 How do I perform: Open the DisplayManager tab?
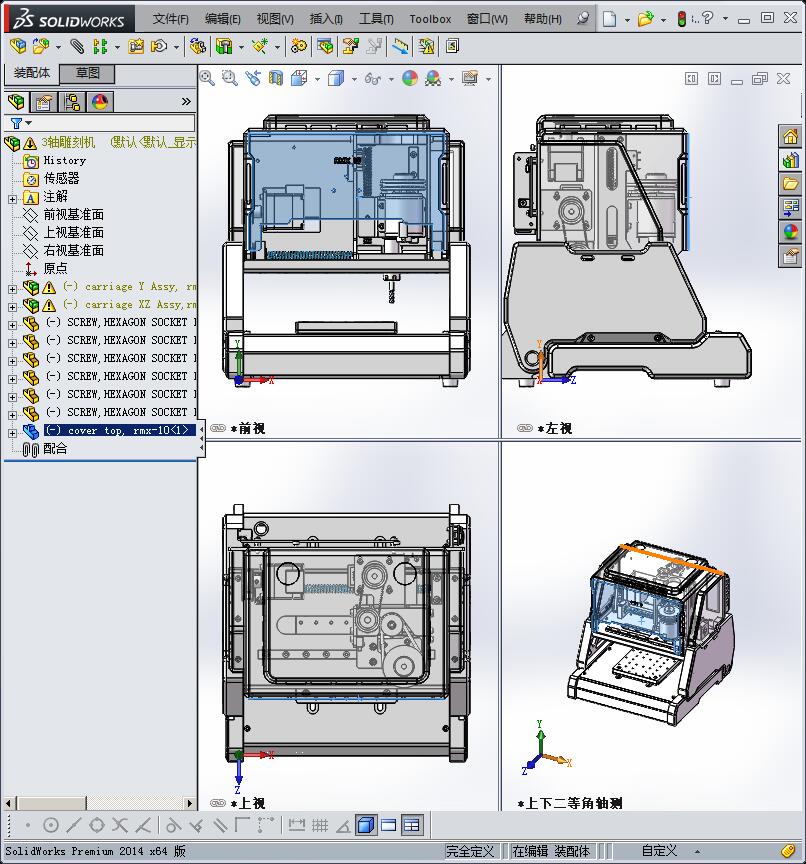(x=100, y=102)
